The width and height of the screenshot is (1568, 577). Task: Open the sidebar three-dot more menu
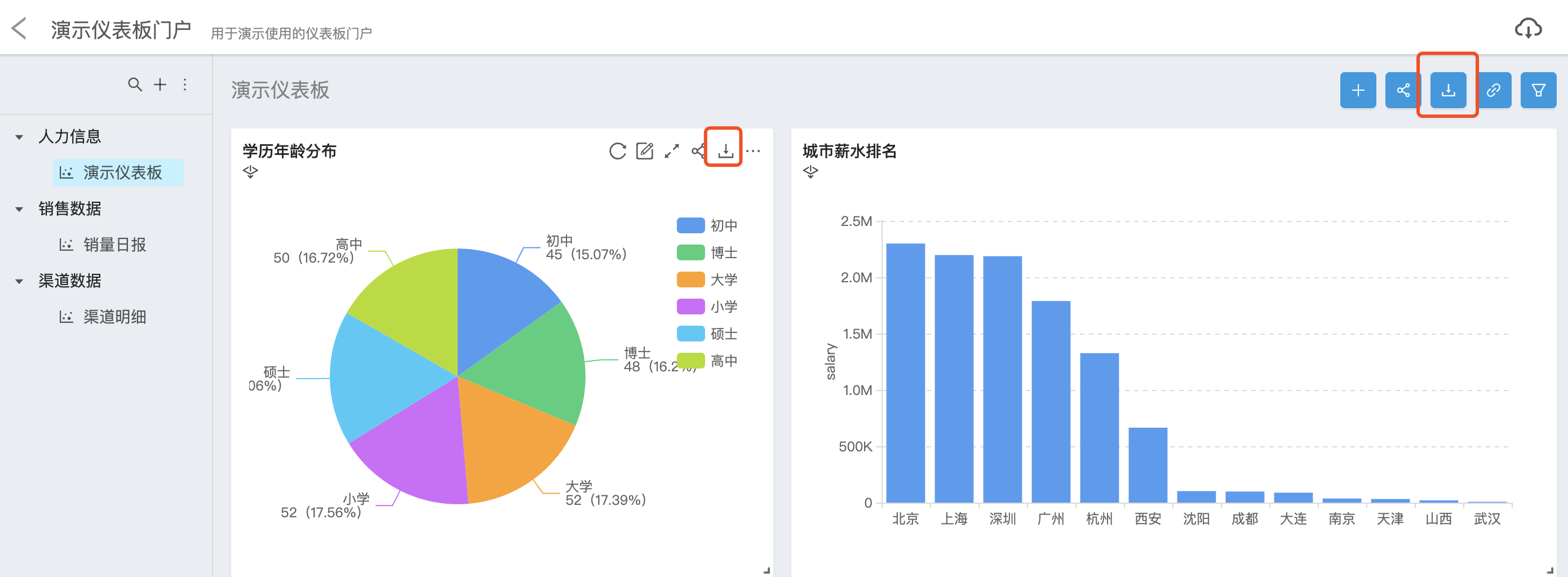pos(185,85)
